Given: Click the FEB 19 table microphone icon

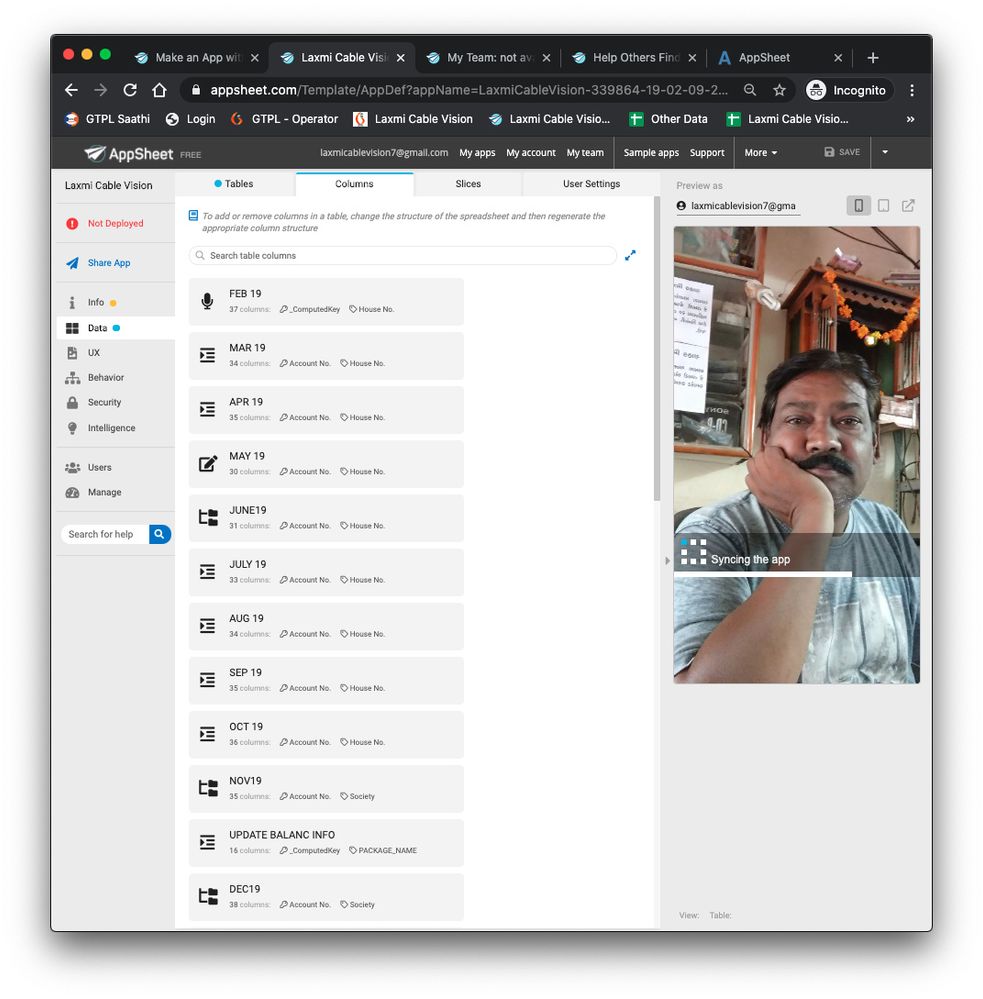Looking at the screenshot, I should point(207,301).
